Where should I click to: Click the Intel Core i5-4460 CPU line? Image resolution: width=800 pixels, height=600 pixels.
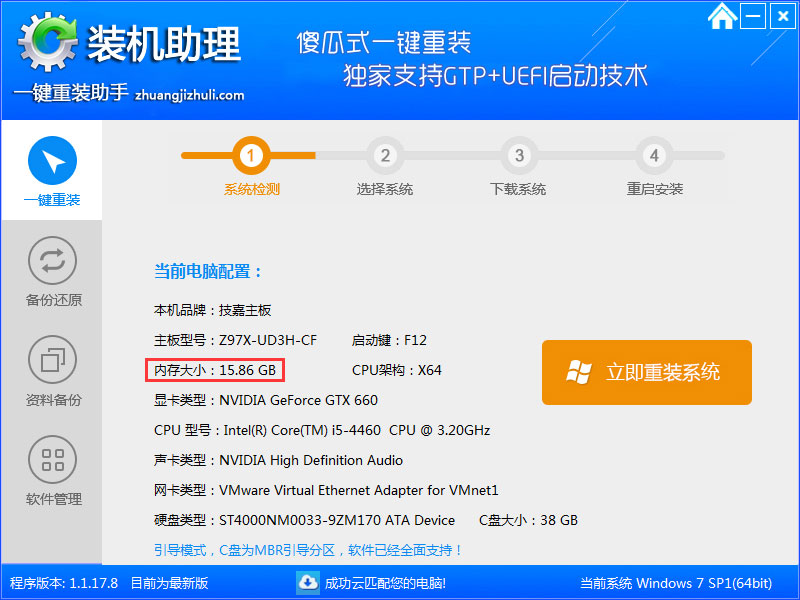point(322,430)
